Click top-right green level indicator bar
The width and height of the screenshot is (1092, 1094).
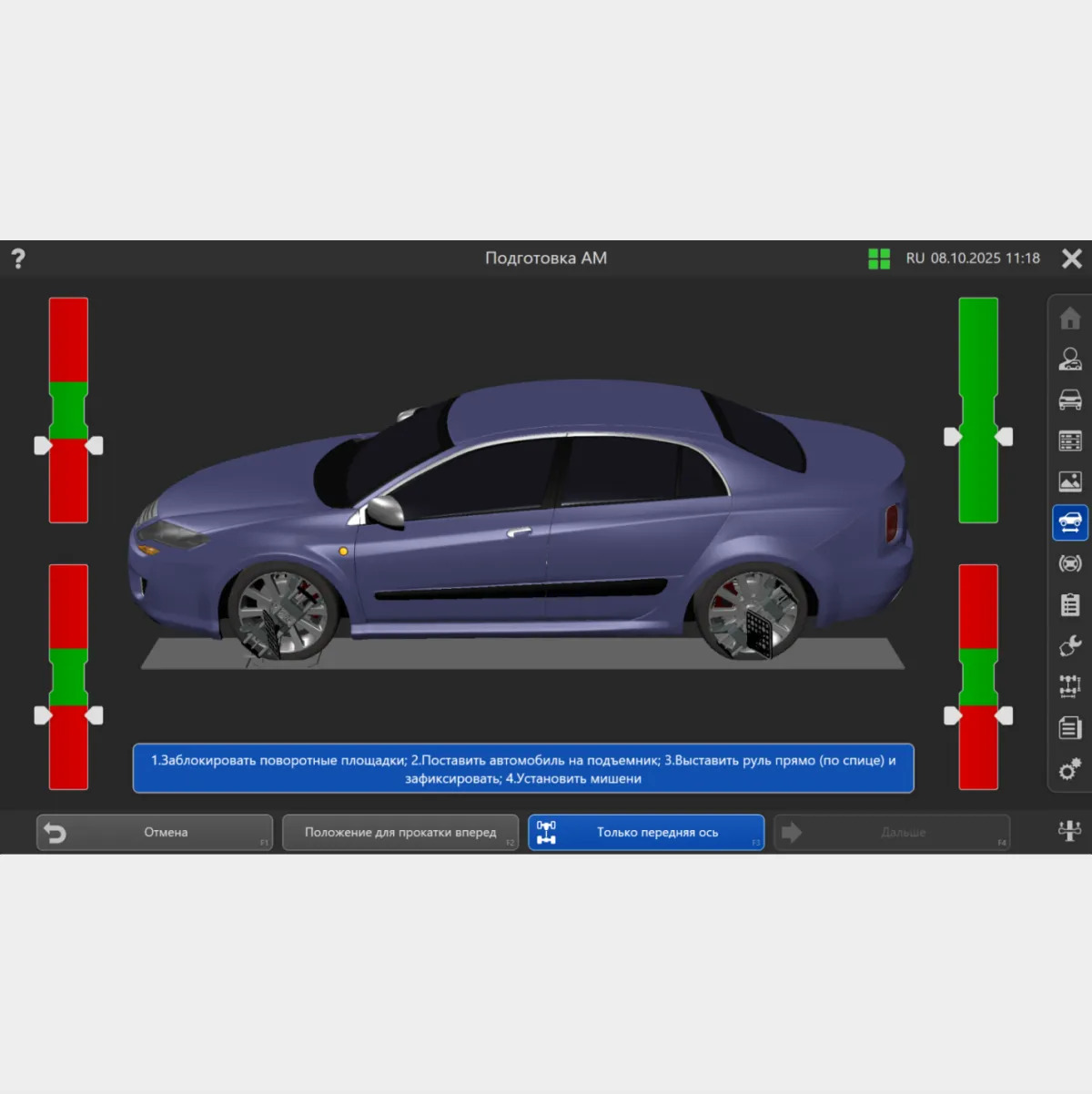point(978,410)
